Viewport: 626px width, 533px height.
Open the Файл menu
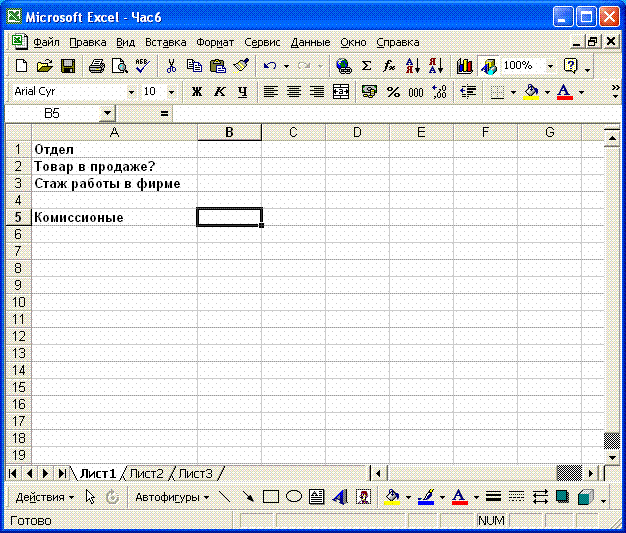46,42
